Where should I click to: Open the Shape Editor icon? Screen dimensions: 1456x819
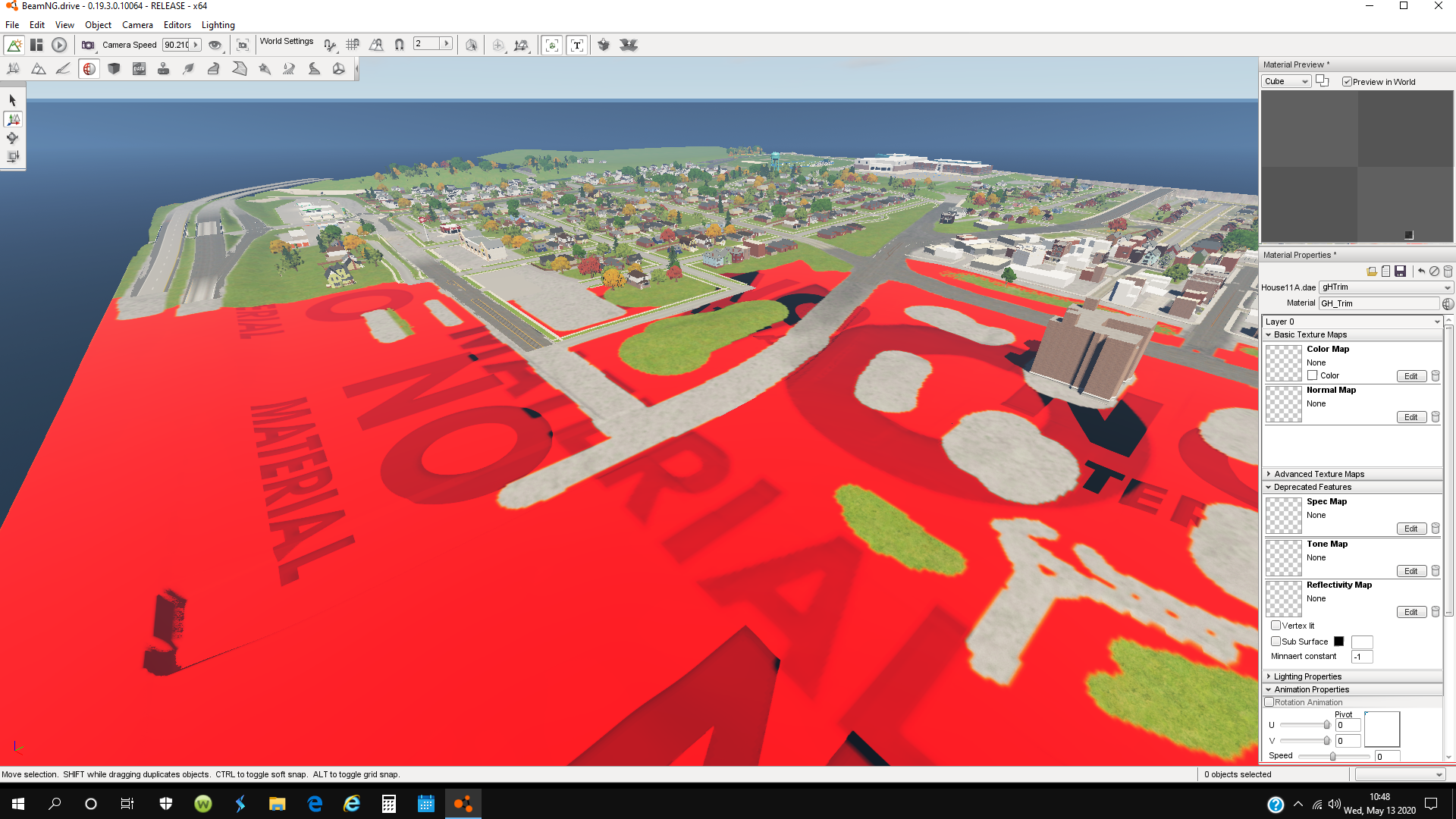coord(339,69)
